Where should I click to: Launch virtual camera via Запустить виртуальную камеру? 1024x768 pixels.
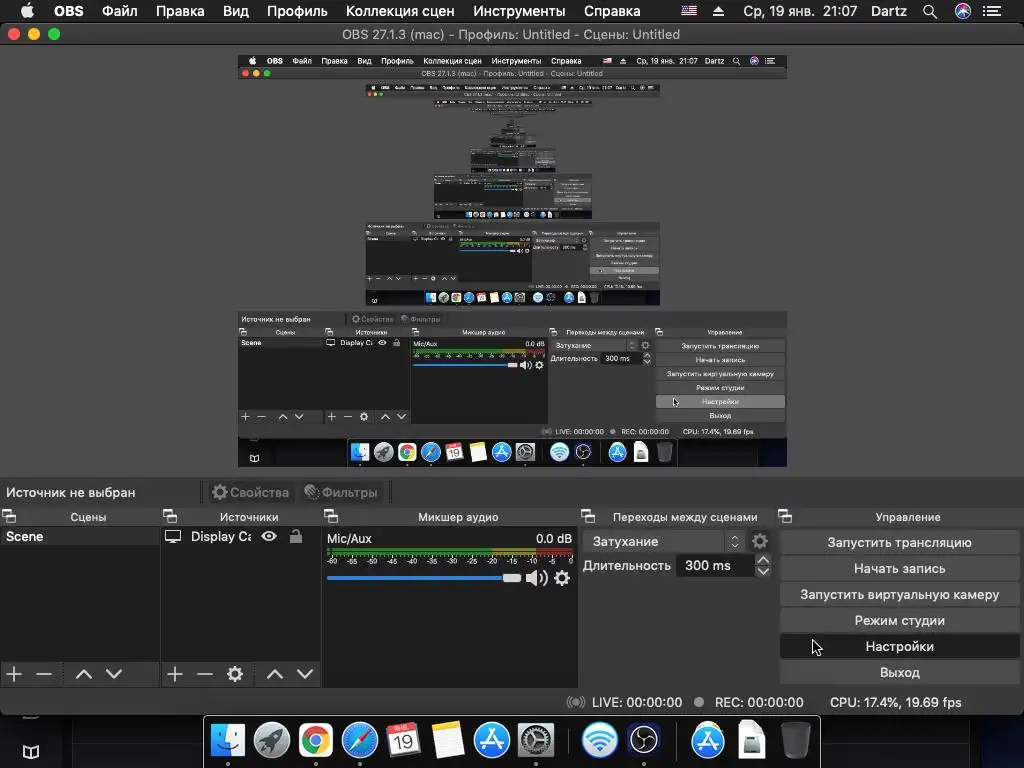coord(899,595)
